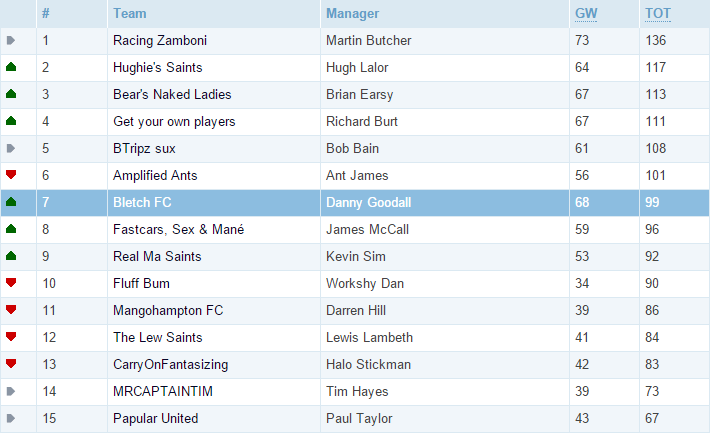Screen dimensions: 710x433
Task: Click the GW column header
Action: [x=586, y=14]
